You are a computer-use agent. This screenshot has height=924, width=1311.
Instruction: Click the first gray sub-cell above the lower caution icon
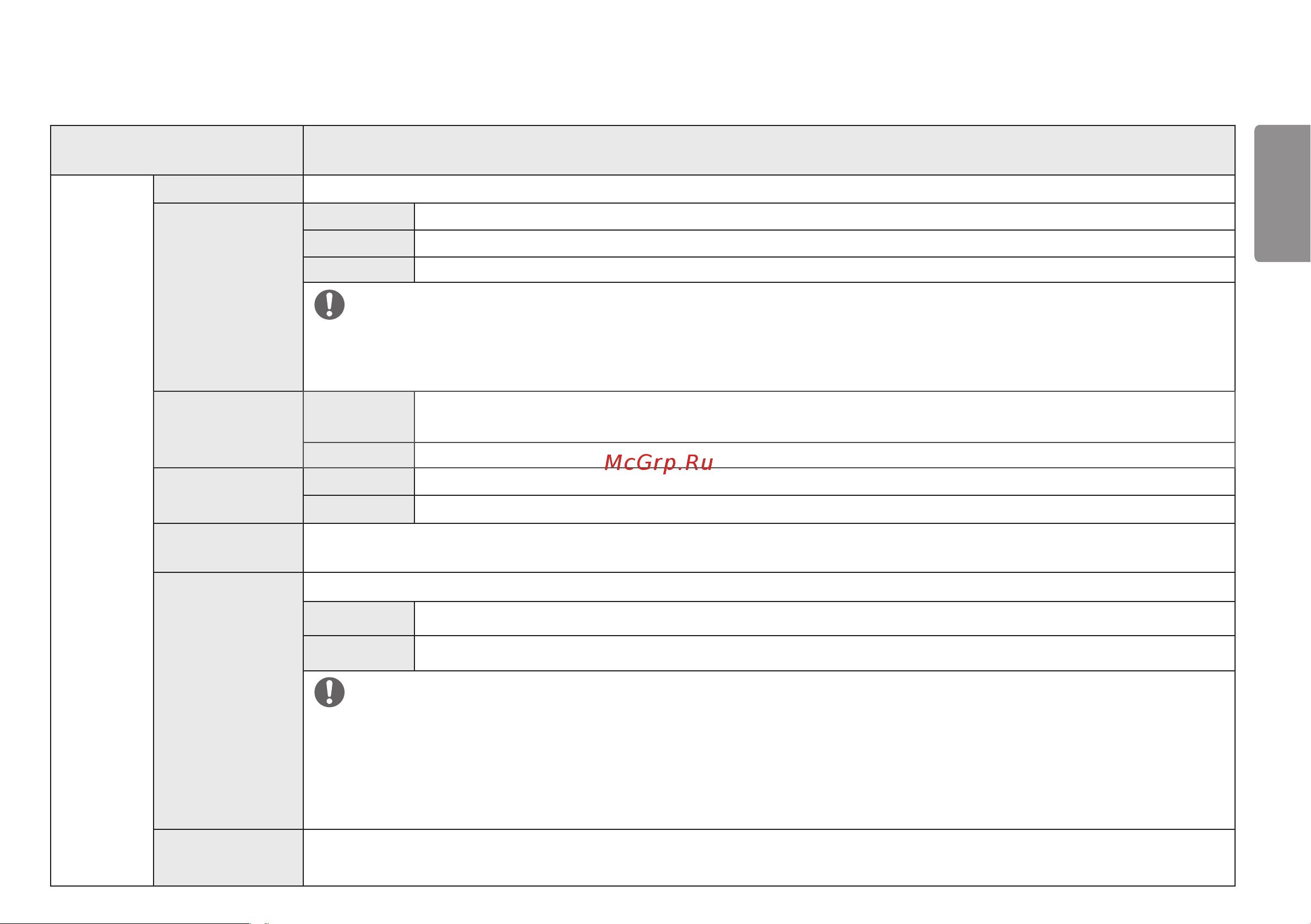click(359, 619)
